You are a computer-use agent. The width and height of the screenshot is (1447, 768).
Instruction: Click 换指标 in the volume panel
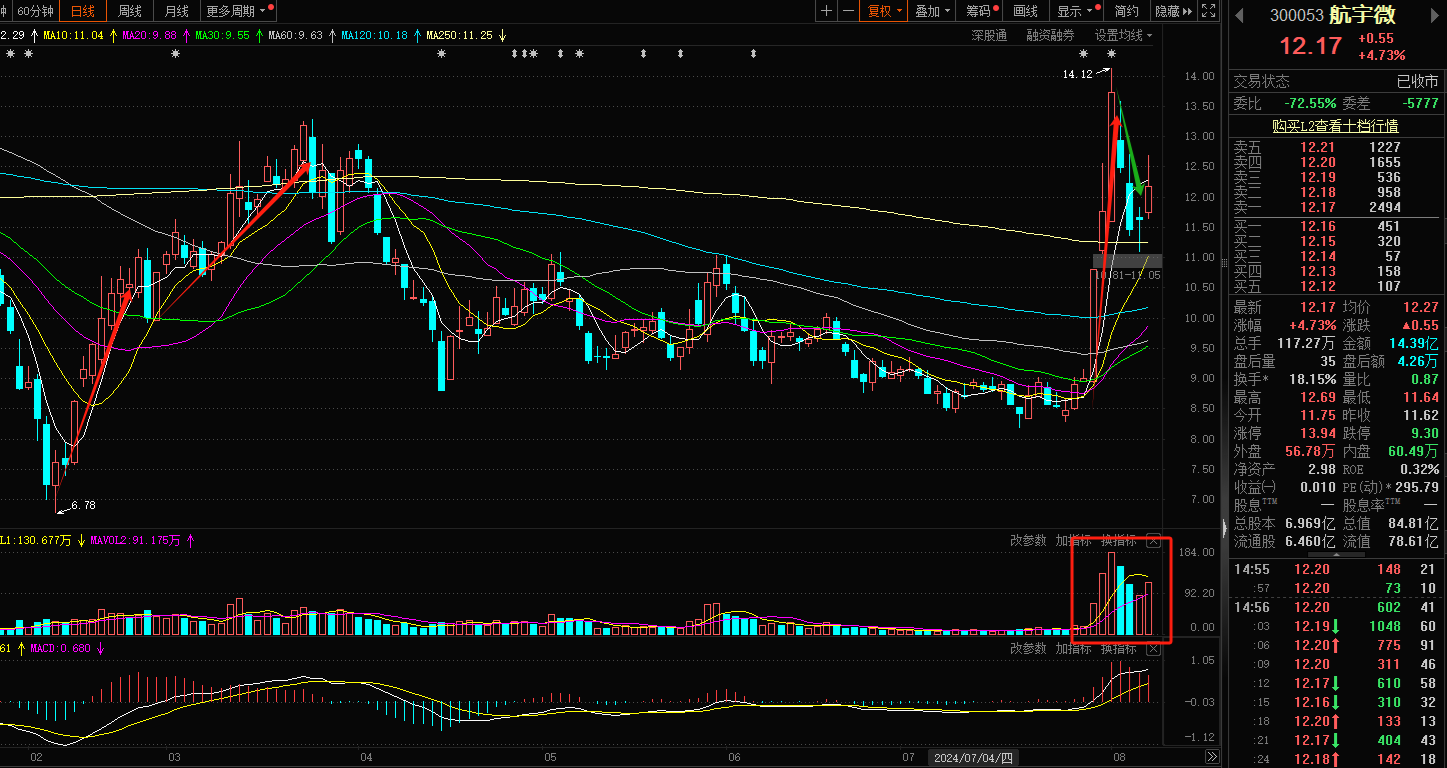coord(1119,541)
